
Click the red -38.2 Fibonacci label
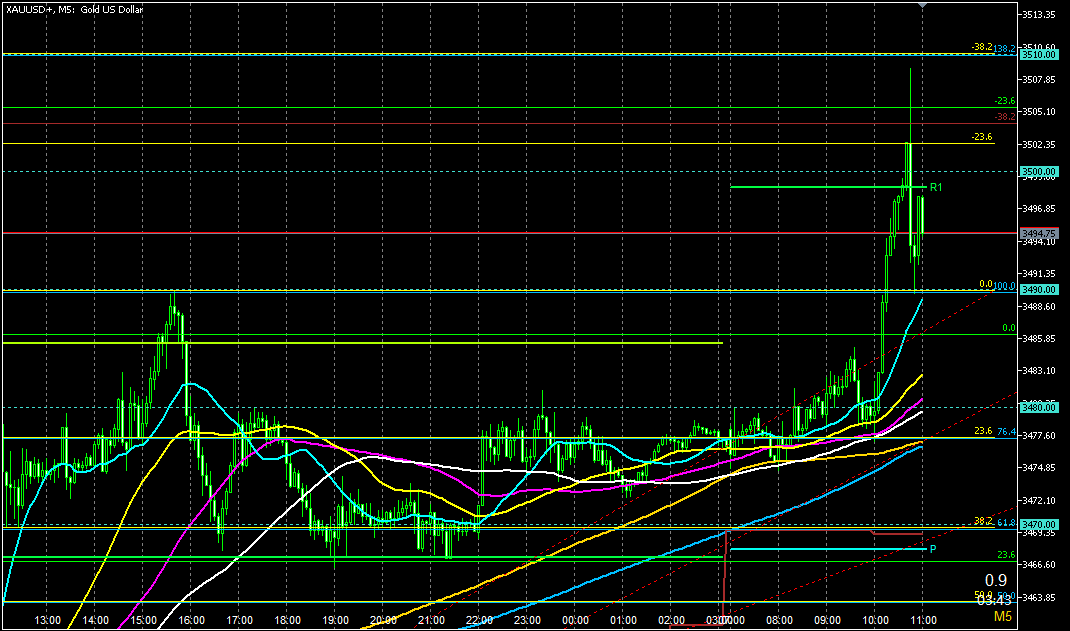pos(1004,117)
